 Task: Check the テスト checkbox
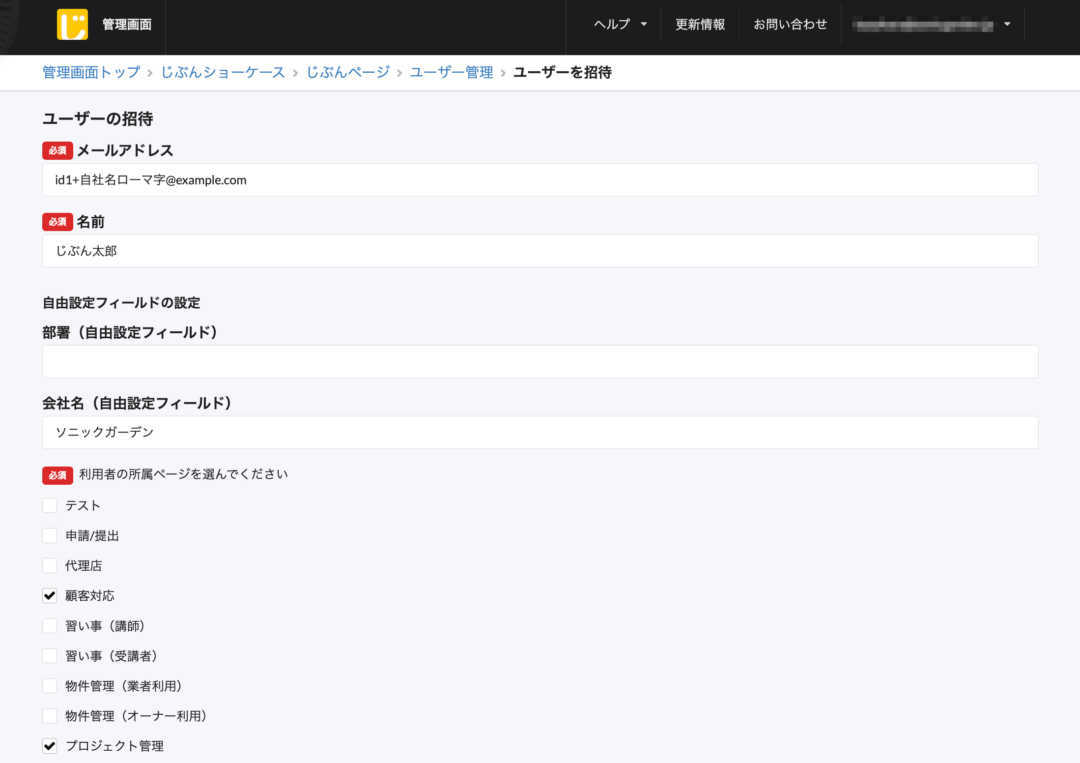tap(50, 506)
